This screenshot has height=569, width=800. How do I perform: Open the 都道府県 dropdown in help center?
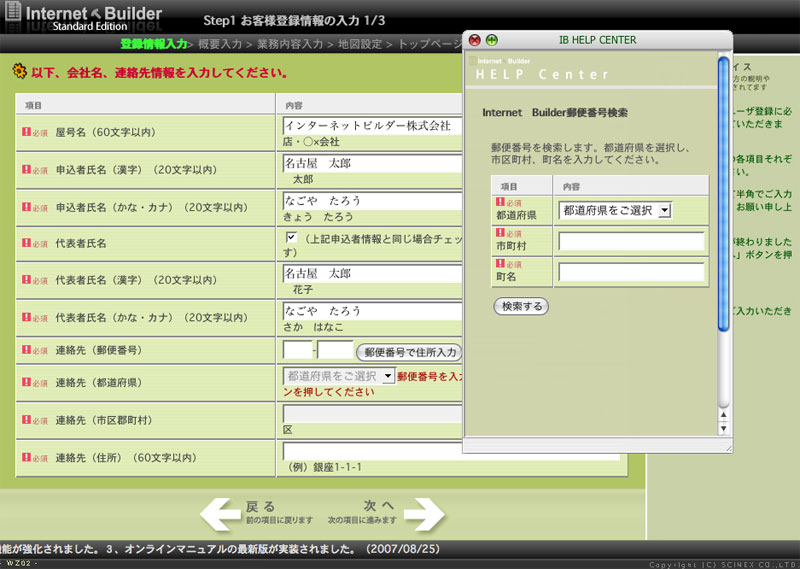(615, 210)
